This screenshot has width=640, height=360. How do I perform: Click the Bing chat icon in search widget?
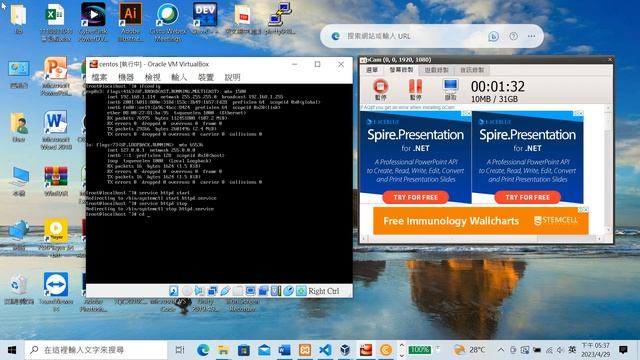coord(493,36)
